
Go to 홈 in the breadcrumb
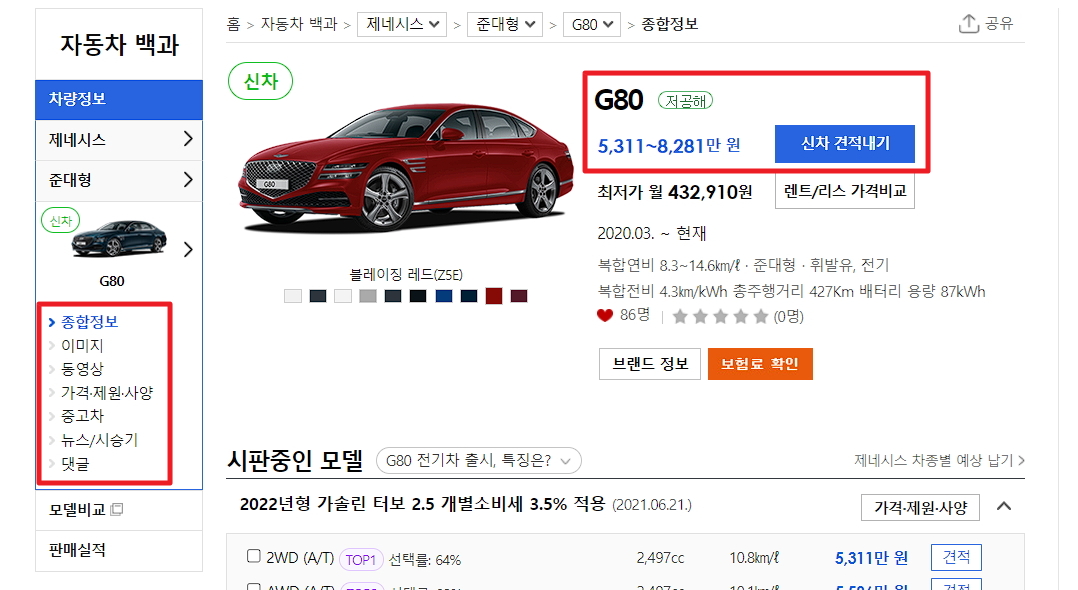[x=234, y=25]
